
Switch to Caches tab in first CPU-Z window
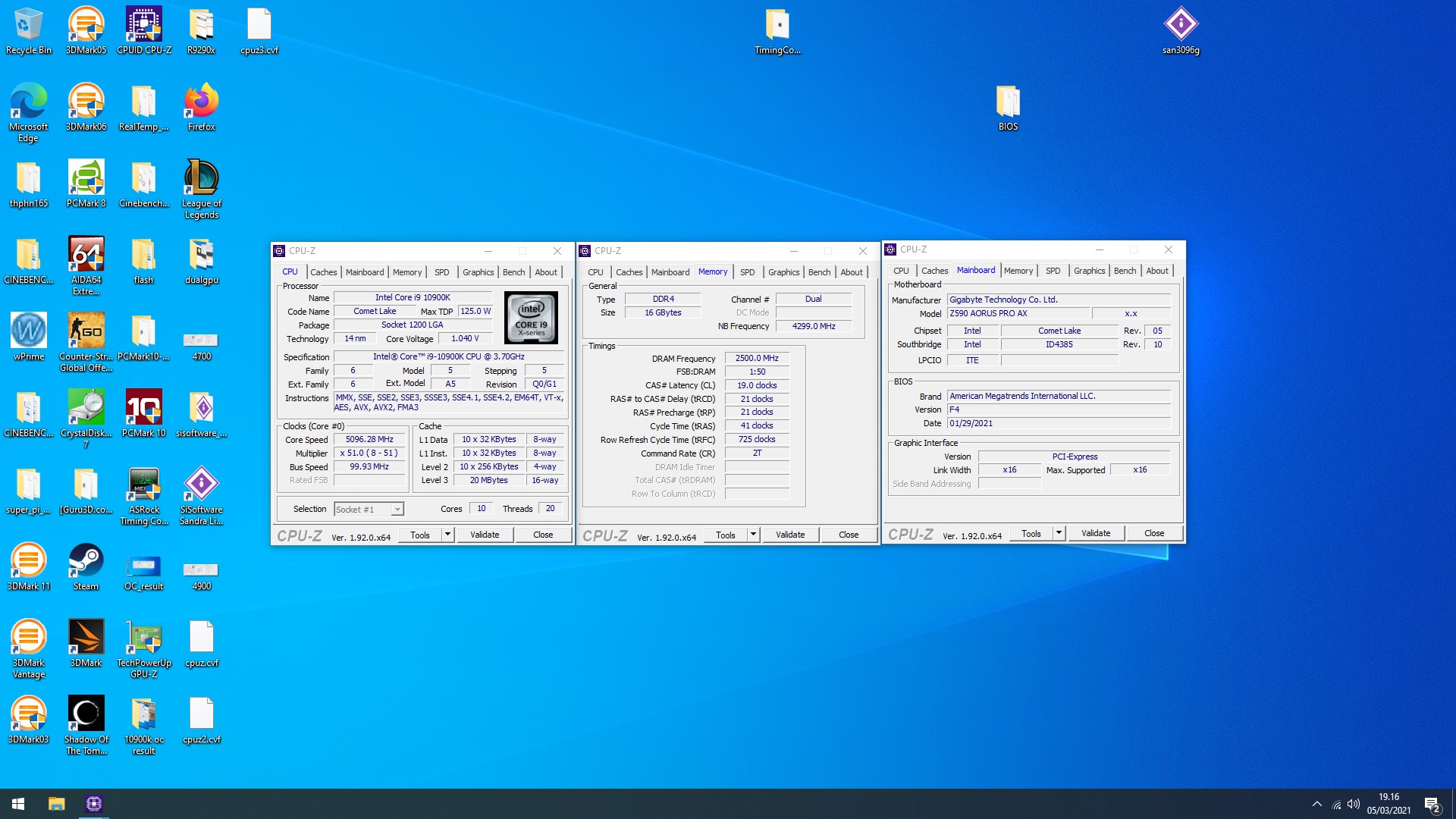324,272
